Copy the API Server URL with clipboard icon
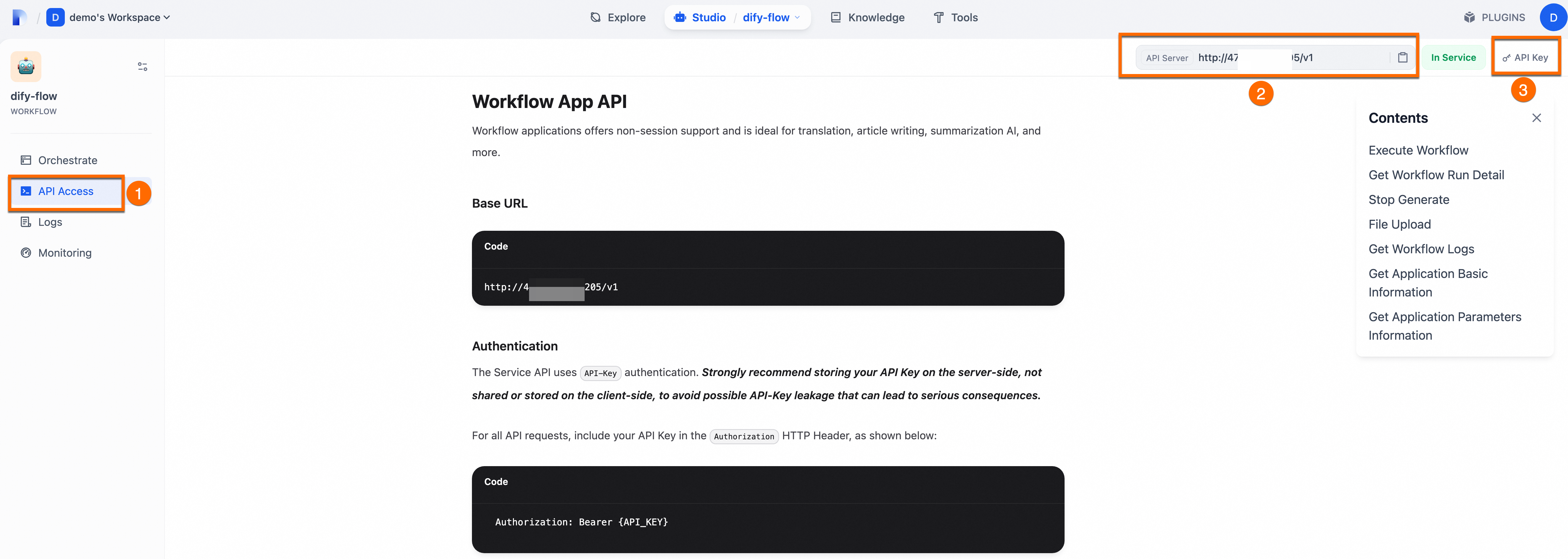1568x559 pixels. click(x=1403, y=58)
